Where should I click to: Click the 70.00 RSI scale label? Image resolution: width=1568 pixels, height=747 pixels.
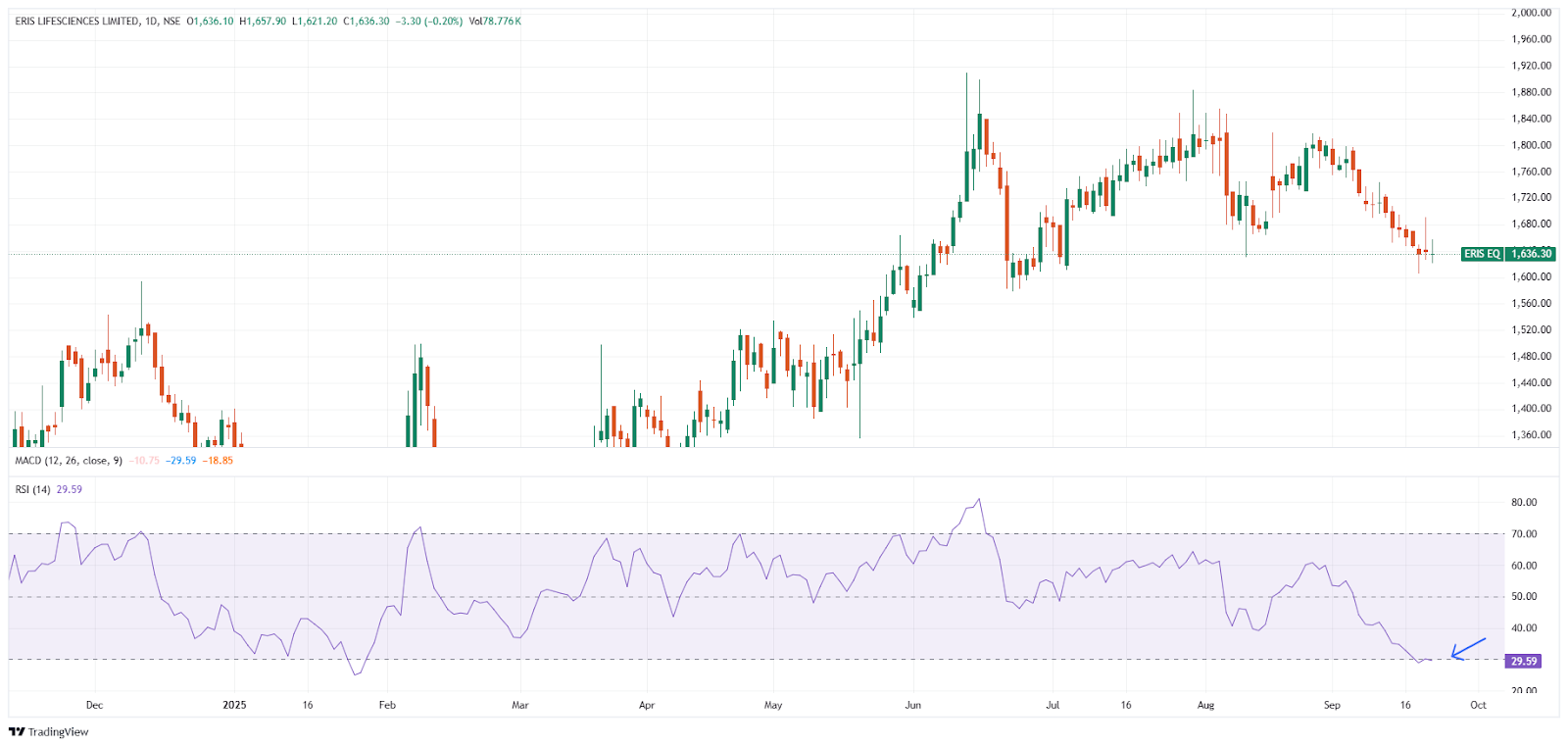click(x=1524, y=534)
